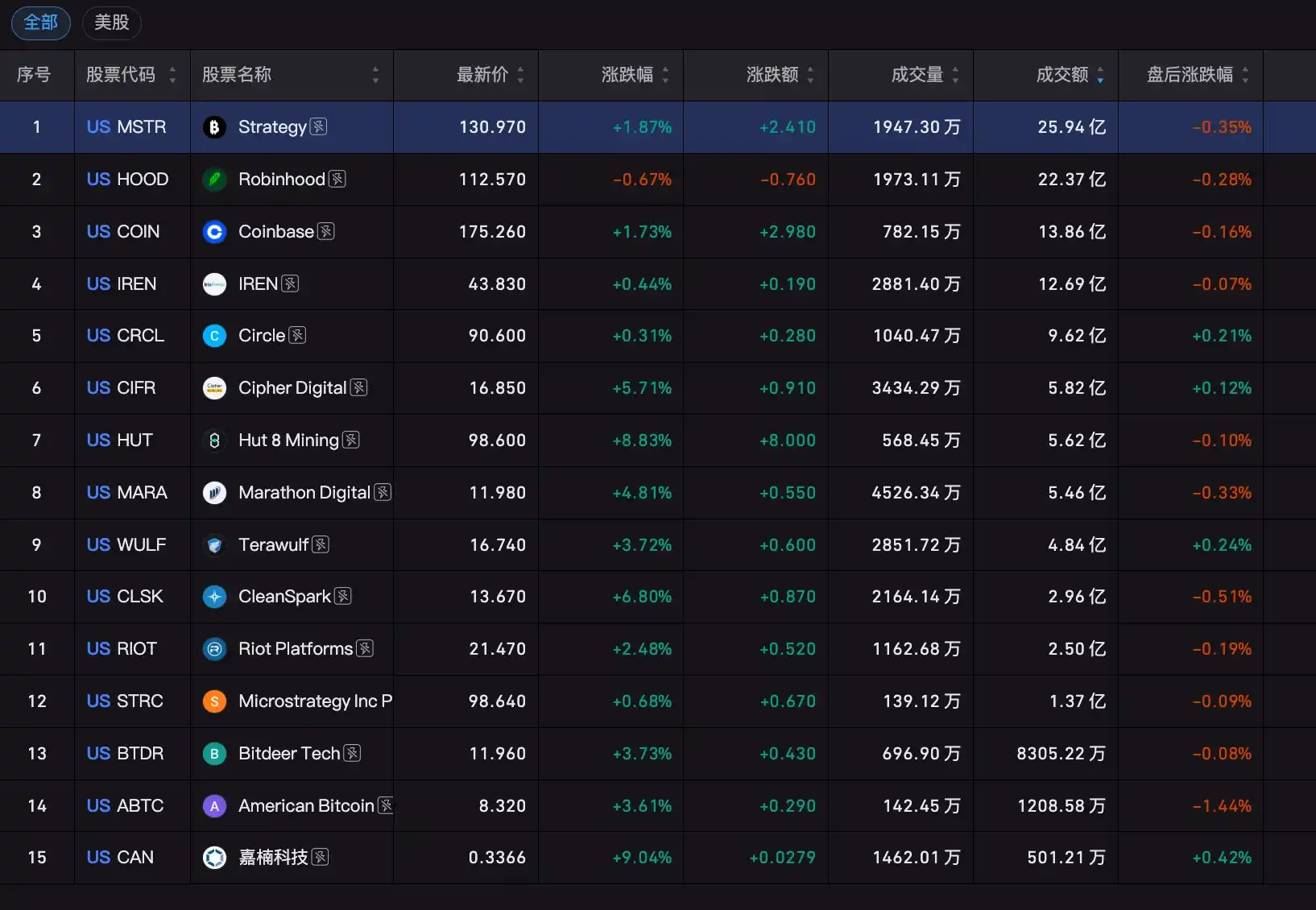Image resolution: width=1316 pixels, height=910 pixels.
Task: Click the Terawulf logo icon
Action: 214,545
